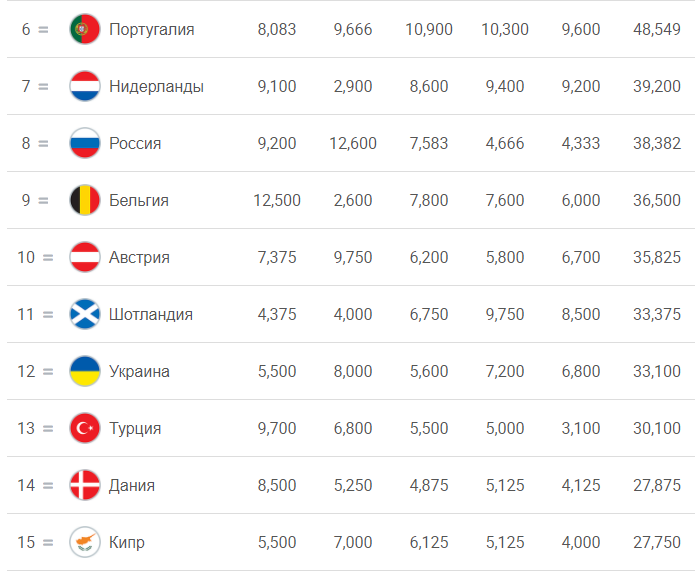This screenshot has height=573, width=700.
Task: Click the Russia flag icon
Action: point(85,144)
